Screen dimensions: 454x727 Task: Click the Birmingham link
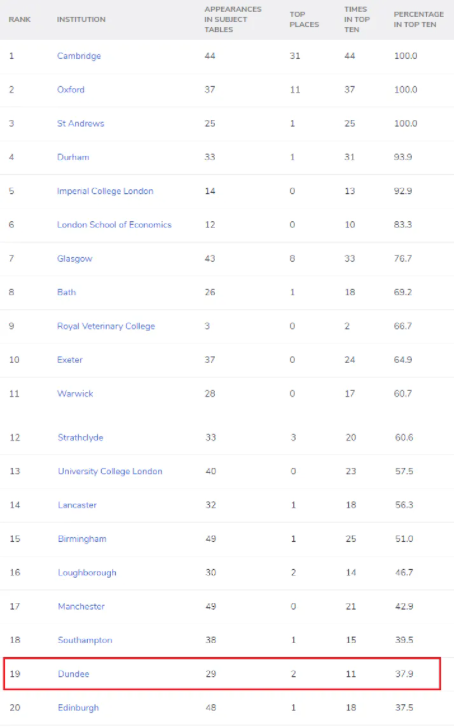[x=82, y=539]
